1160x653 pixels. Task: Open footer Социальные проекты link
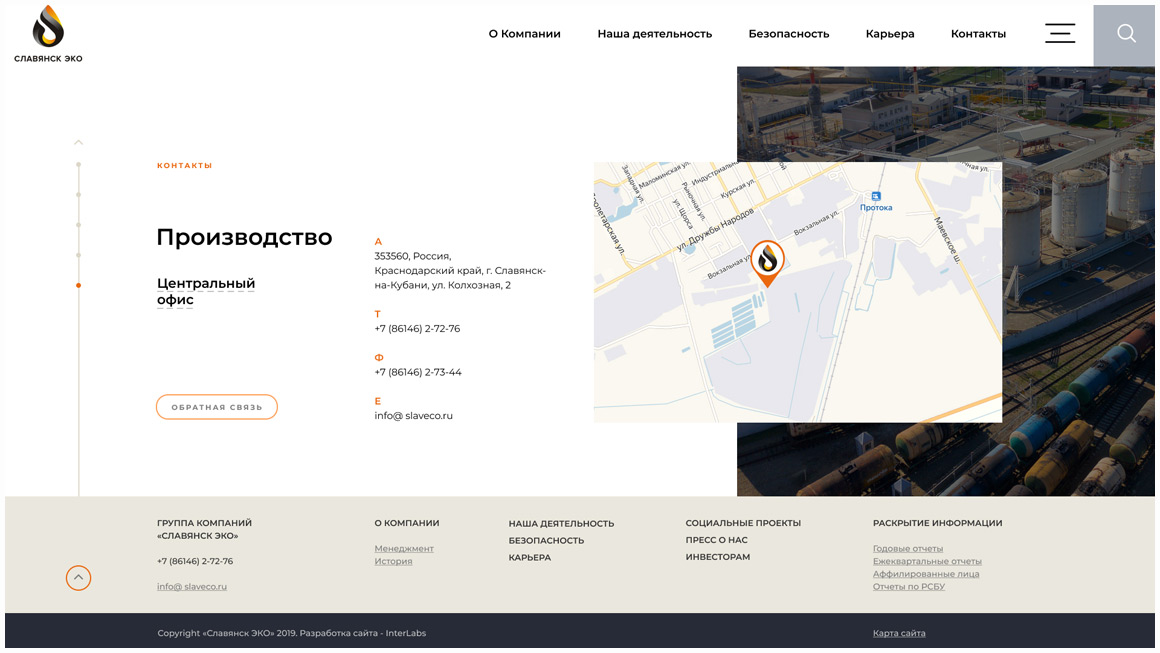pos(743,523)
